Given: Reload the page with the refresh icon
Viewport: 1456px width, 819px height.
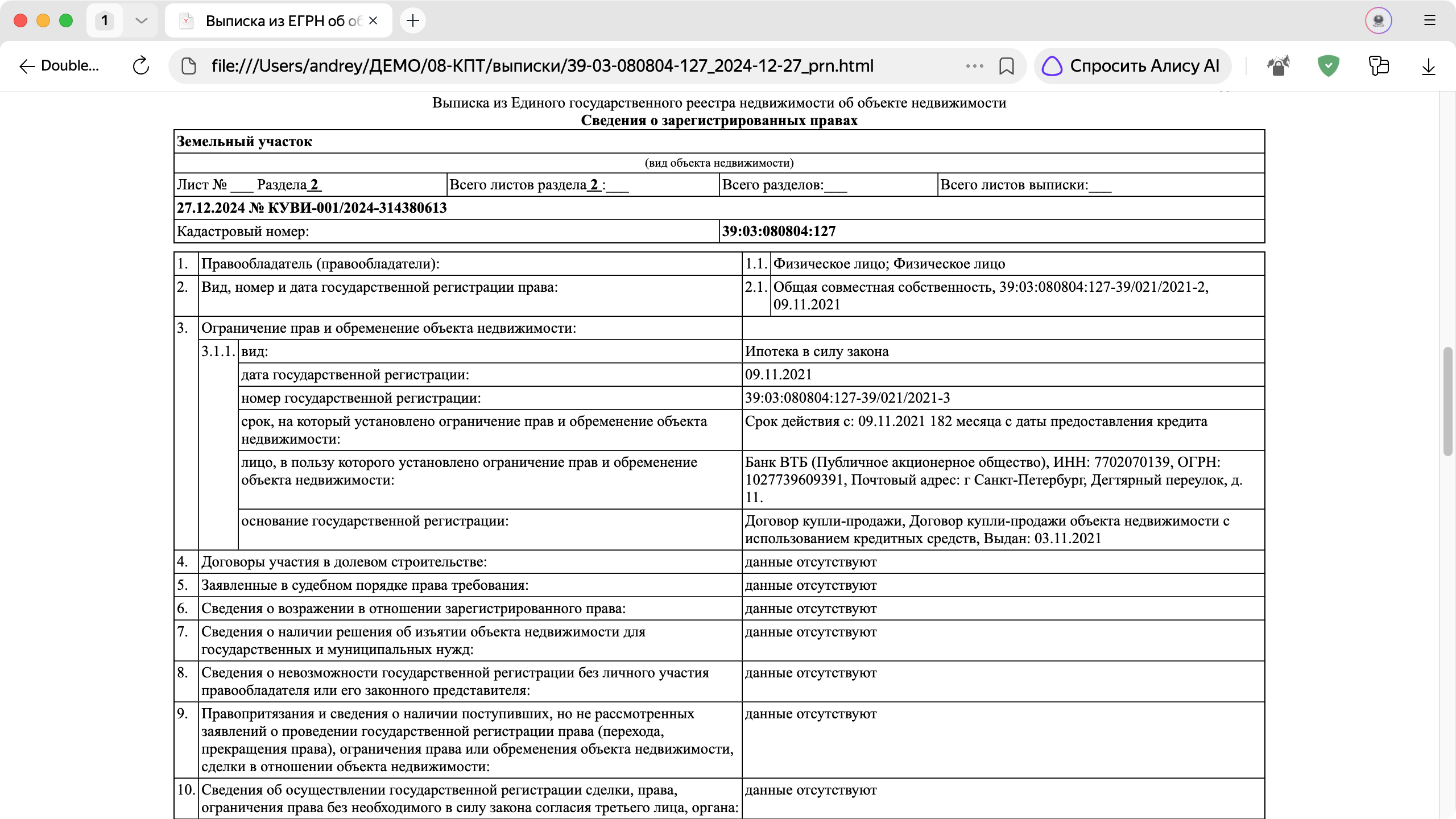Looking at the screenshot, I should [141, 66].
